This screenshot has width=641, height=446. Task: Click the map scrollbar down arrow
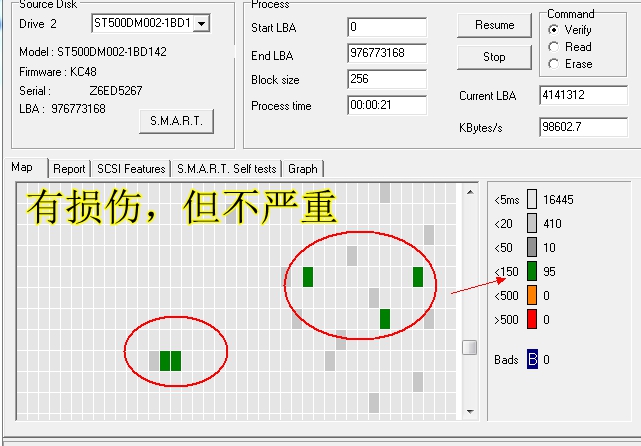pos(470,412)
